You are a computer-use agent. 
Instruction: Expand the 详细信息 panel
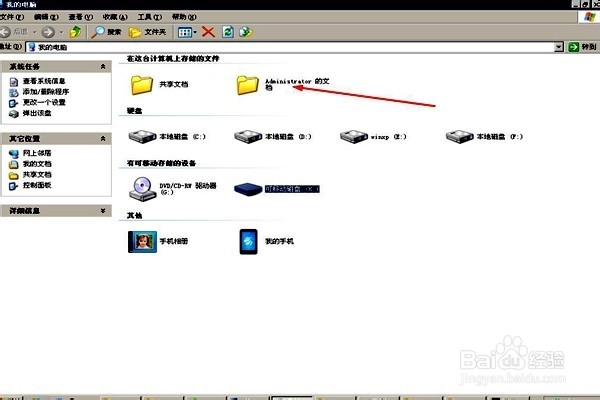103,211
